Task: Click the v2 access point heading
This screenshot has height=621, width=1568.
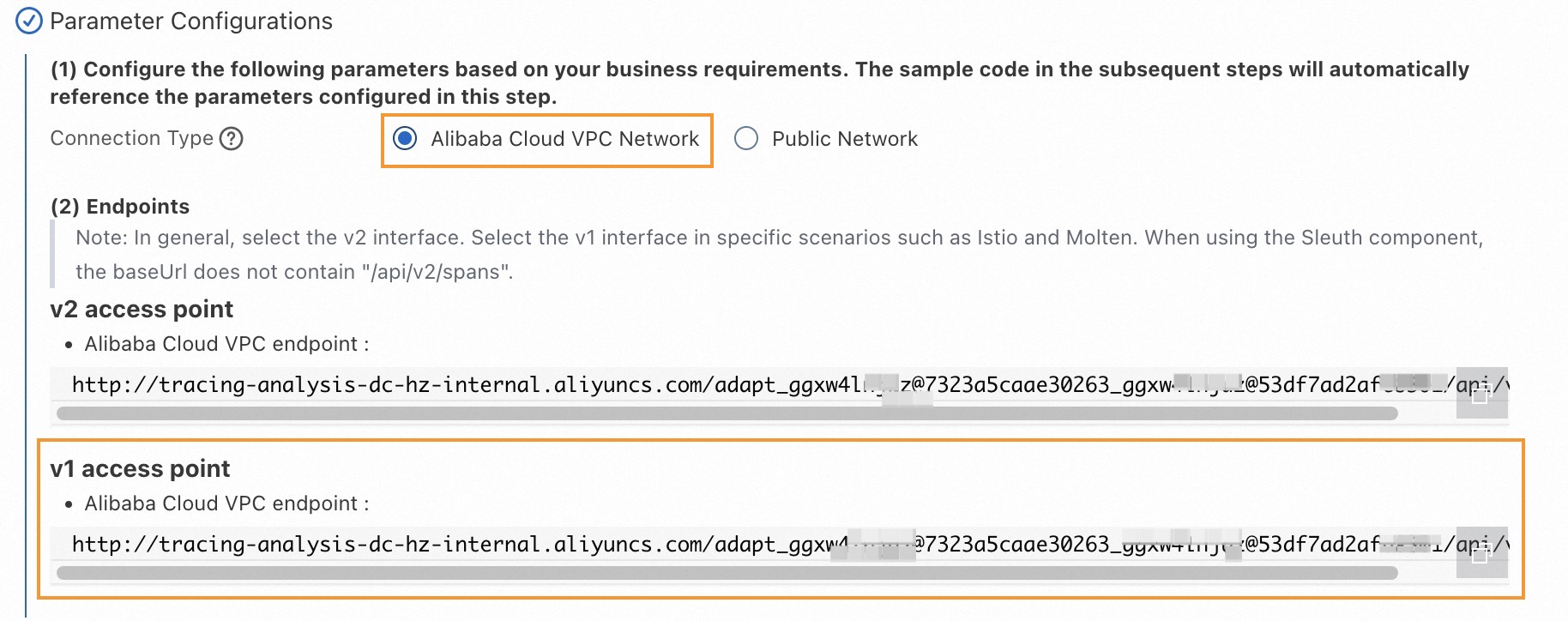Action: pyautogui.click(x=142, y=309)
